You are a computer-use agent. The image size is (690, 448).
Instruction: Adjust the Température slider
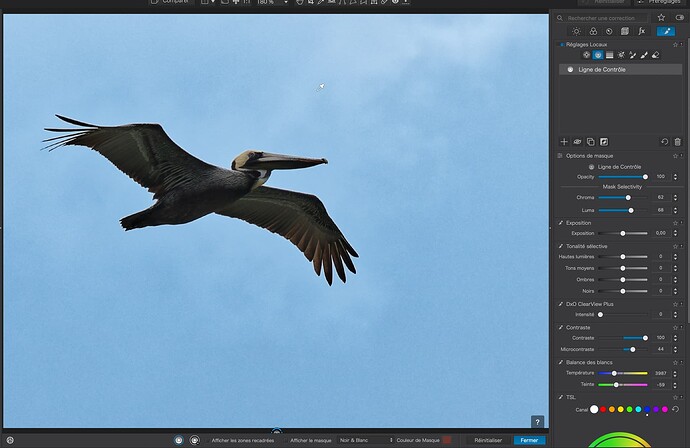click(623, 373)
